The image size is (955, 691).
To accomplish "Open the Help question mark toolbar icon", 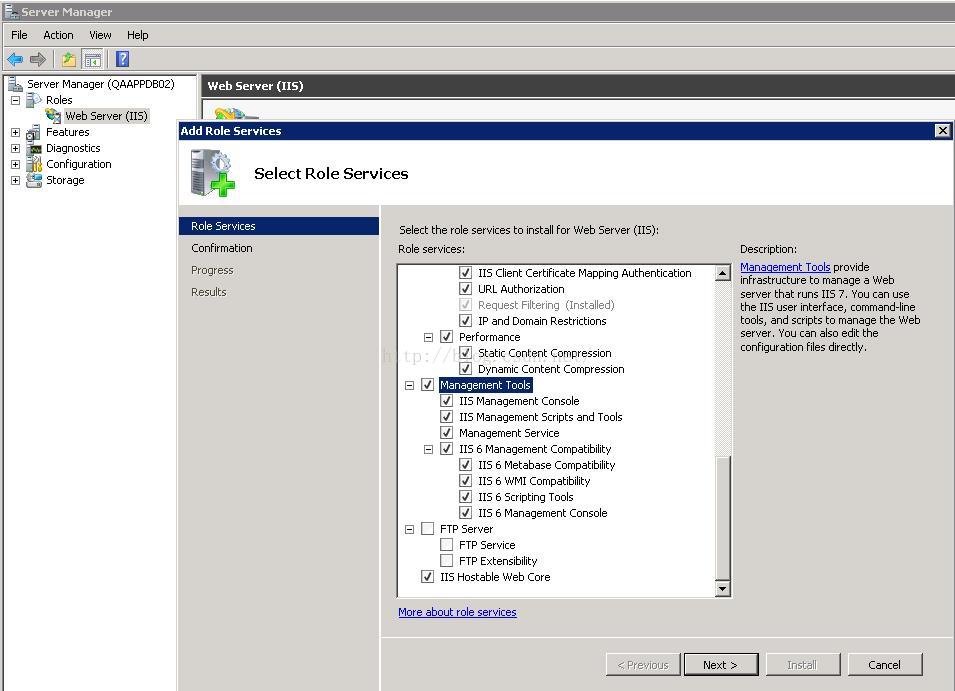I will 122,59.
